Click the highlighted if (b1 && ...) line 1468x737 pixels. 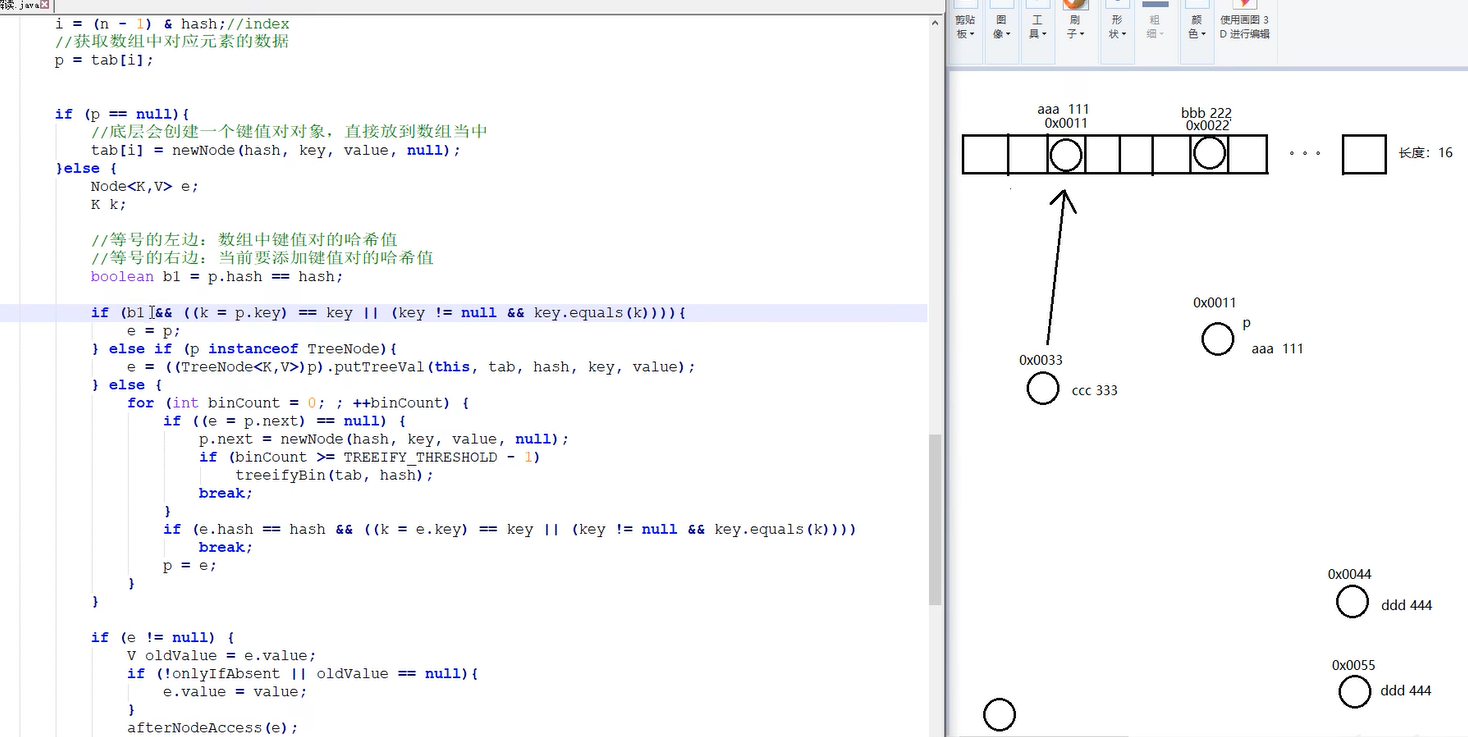(x=390, y=312)
